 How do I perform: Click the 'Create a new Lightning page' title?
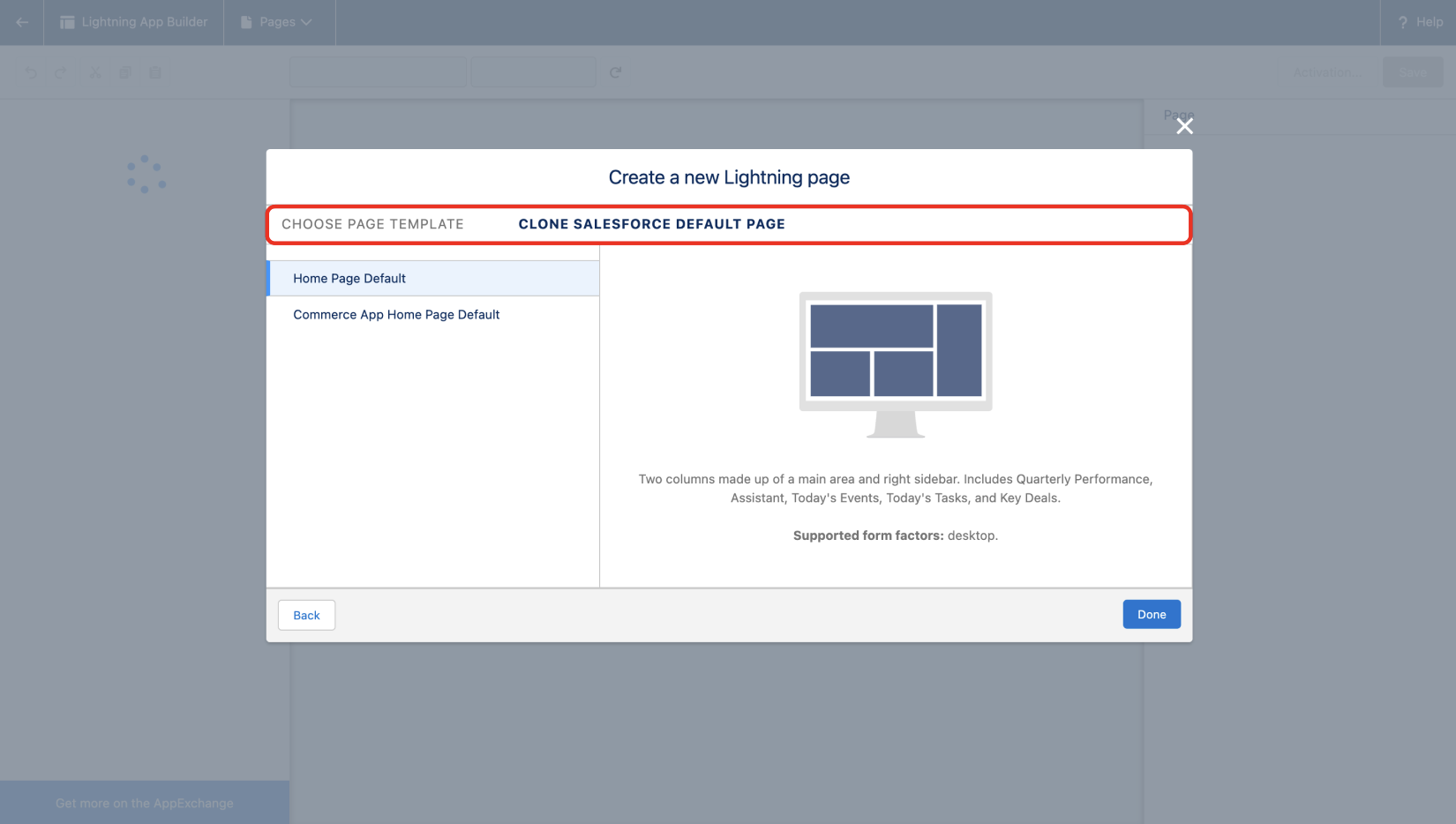coord(729,177)
